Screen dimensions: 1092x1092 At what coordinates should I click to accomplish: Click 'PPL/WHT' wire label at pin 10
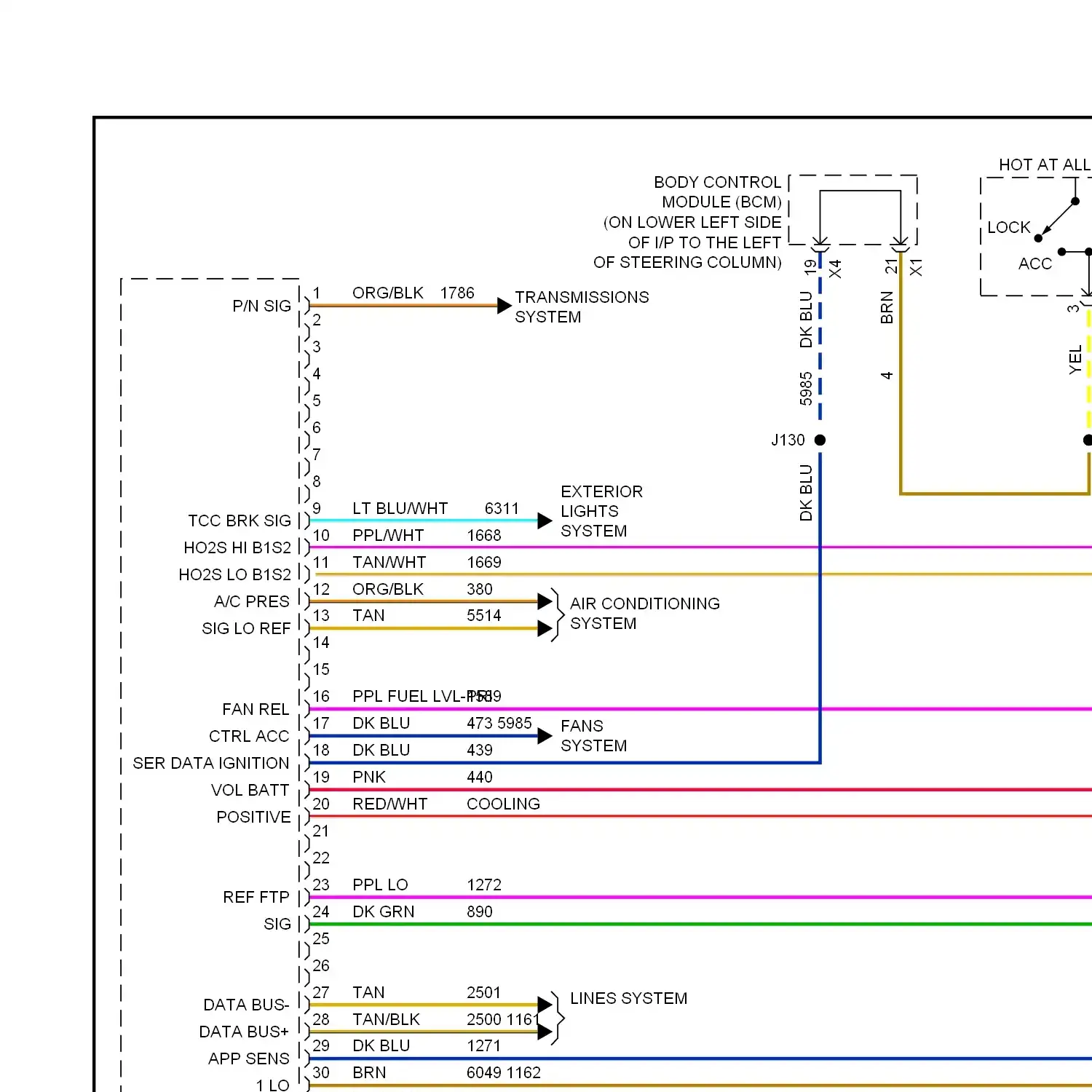click(388, 535)
